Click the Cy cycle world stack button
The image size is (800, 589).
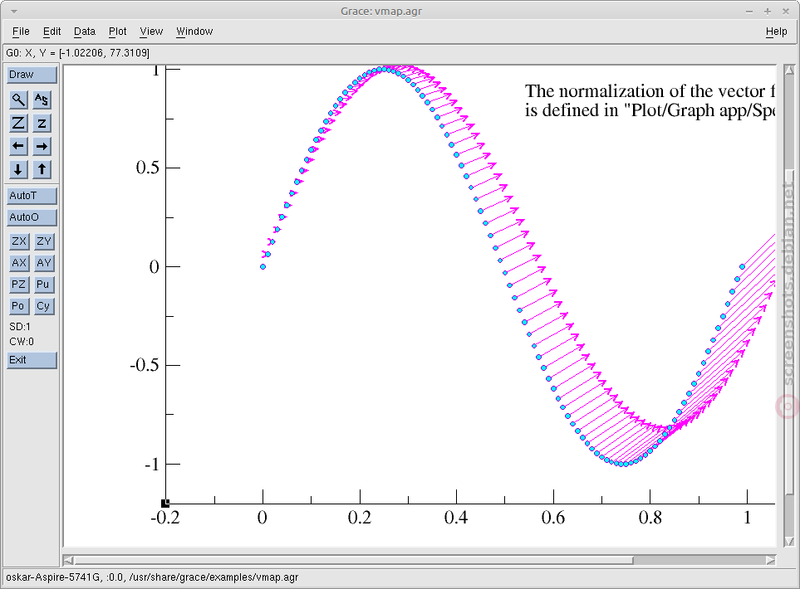point(44,306)
